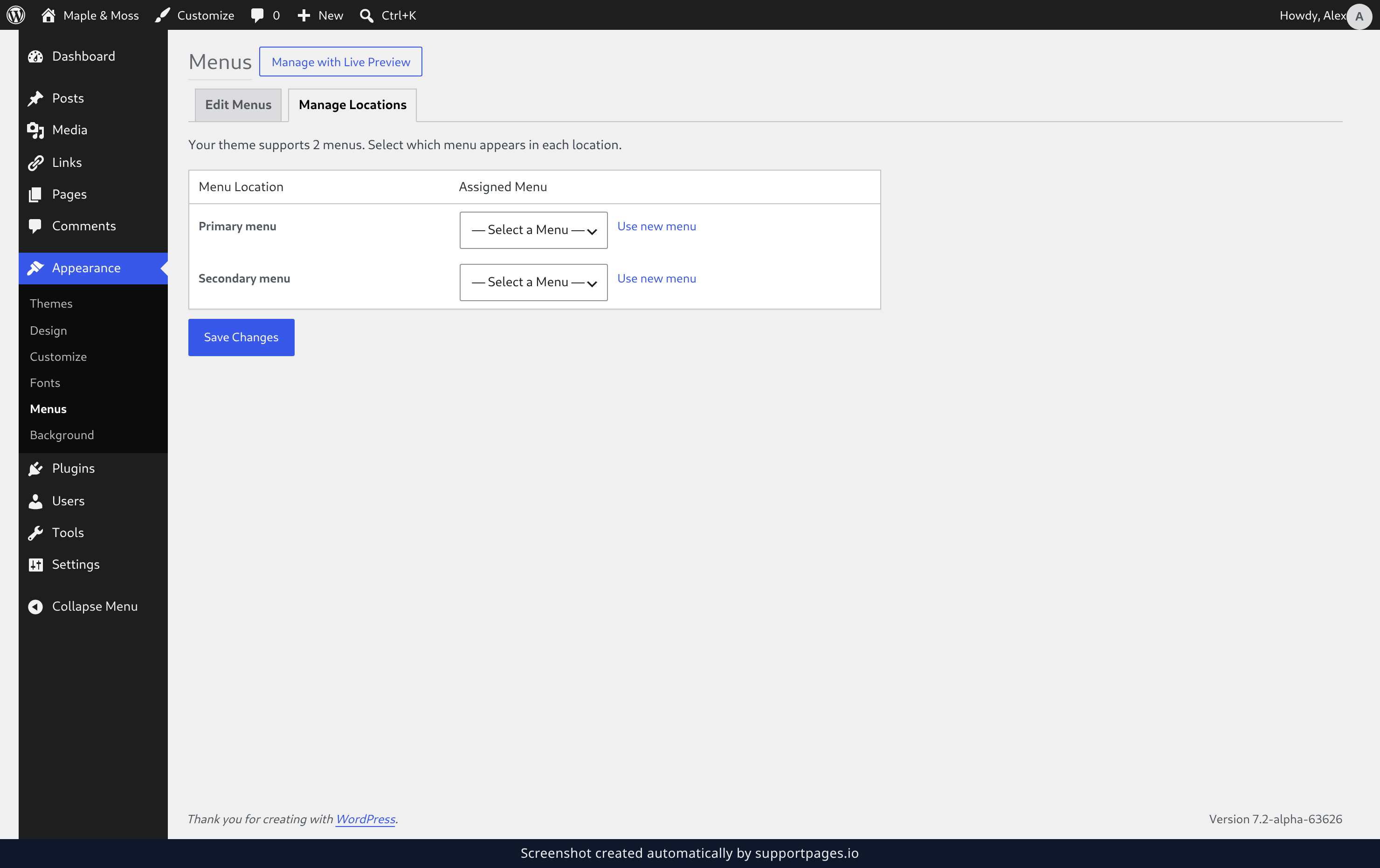The width and height of the screenshot is (1380, 868).
Task: Open the Dashboard gauge icon
Action: [35, 56]
